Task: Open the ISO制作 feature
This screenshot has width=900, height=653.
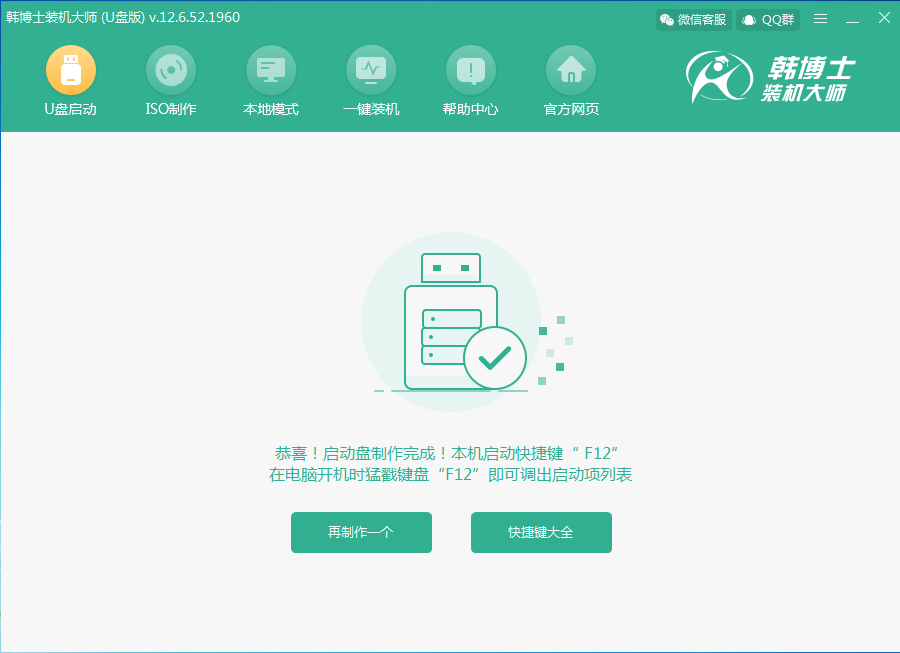Action: click(x=170, y=70)
